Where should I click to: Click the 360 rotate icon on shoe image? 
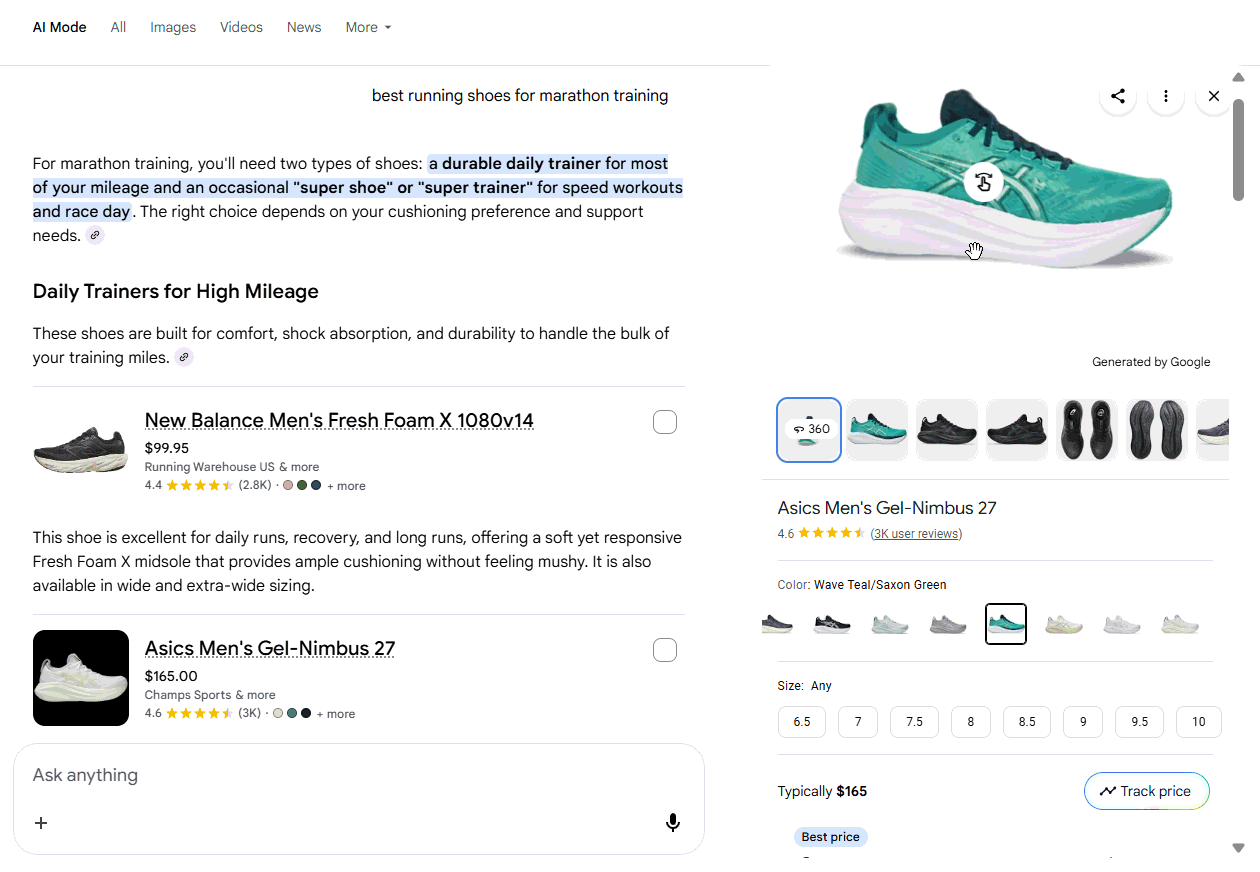tap(983, 182)
